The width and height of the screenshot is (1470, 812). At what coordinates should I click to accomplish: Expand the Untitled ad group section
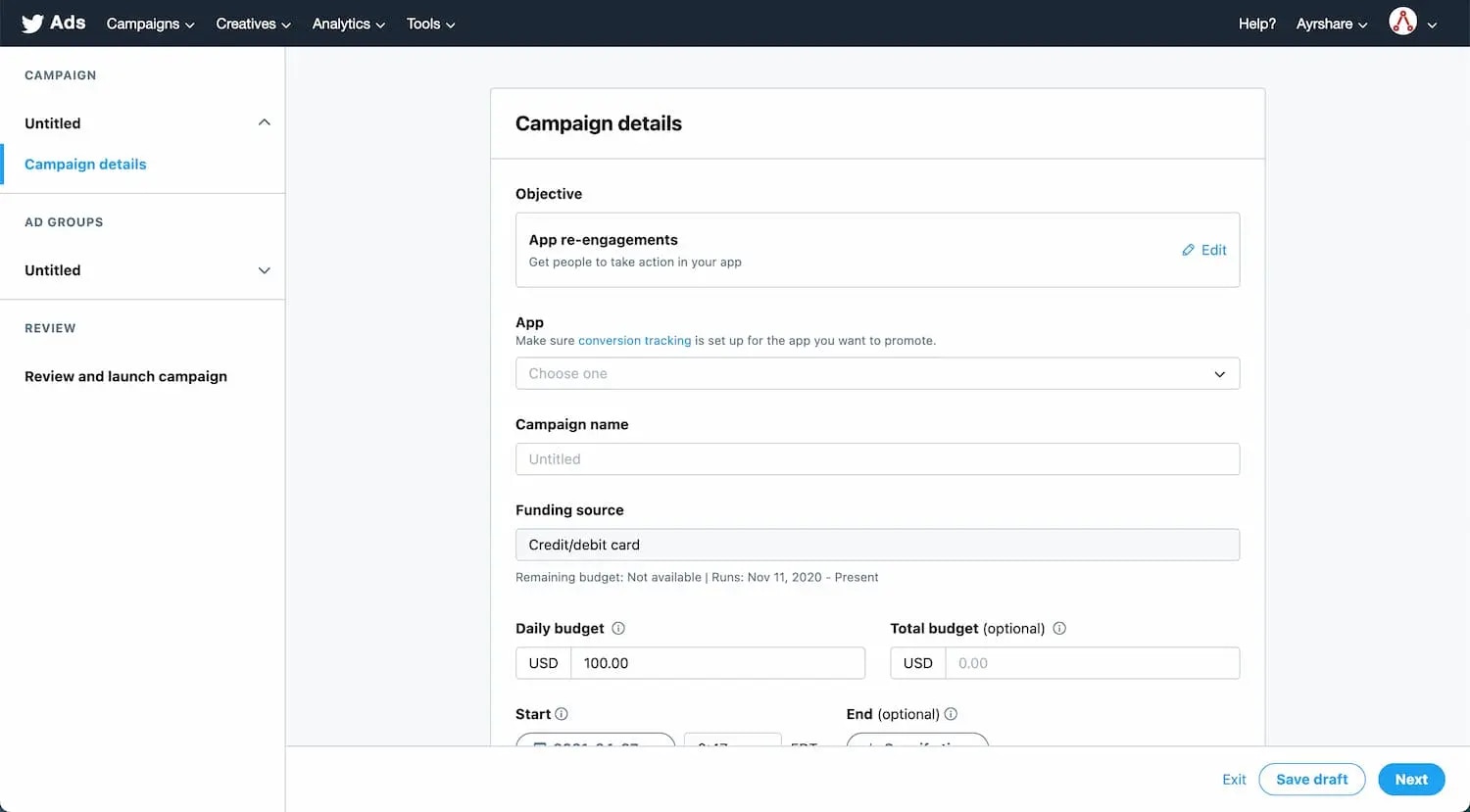[x=264, y=270]
